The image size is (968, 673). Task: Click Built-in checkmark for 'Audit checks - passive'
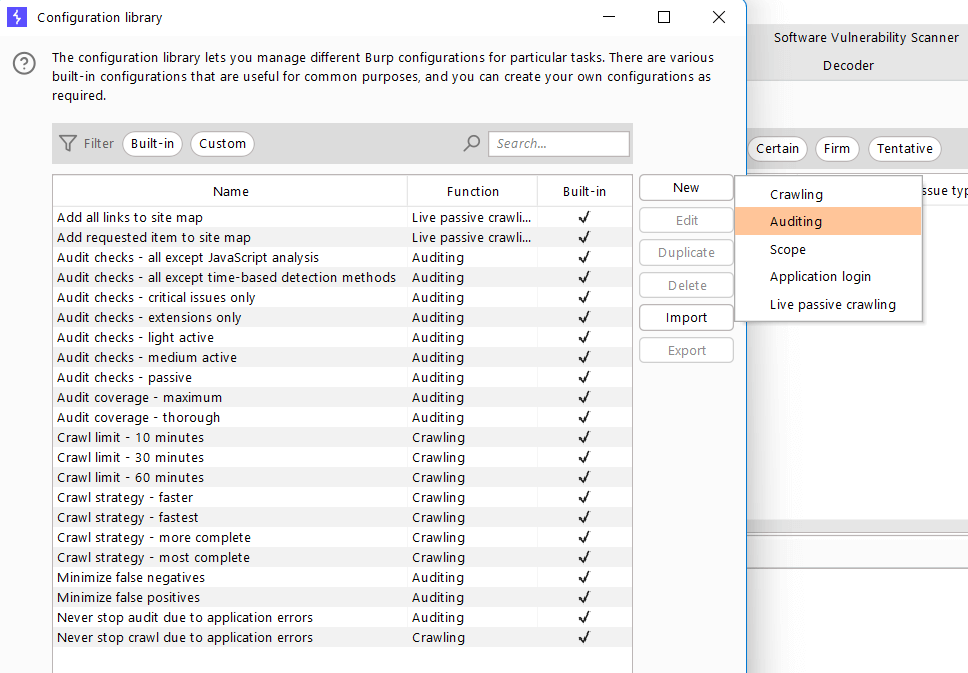click(x=584, y=377)
